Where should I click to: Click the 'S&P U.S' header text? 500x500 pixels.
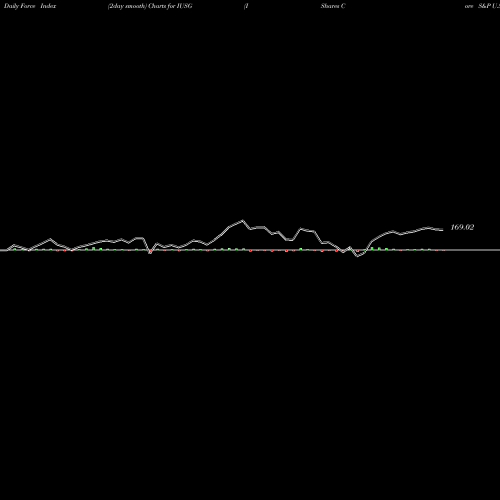click(489, 6)
